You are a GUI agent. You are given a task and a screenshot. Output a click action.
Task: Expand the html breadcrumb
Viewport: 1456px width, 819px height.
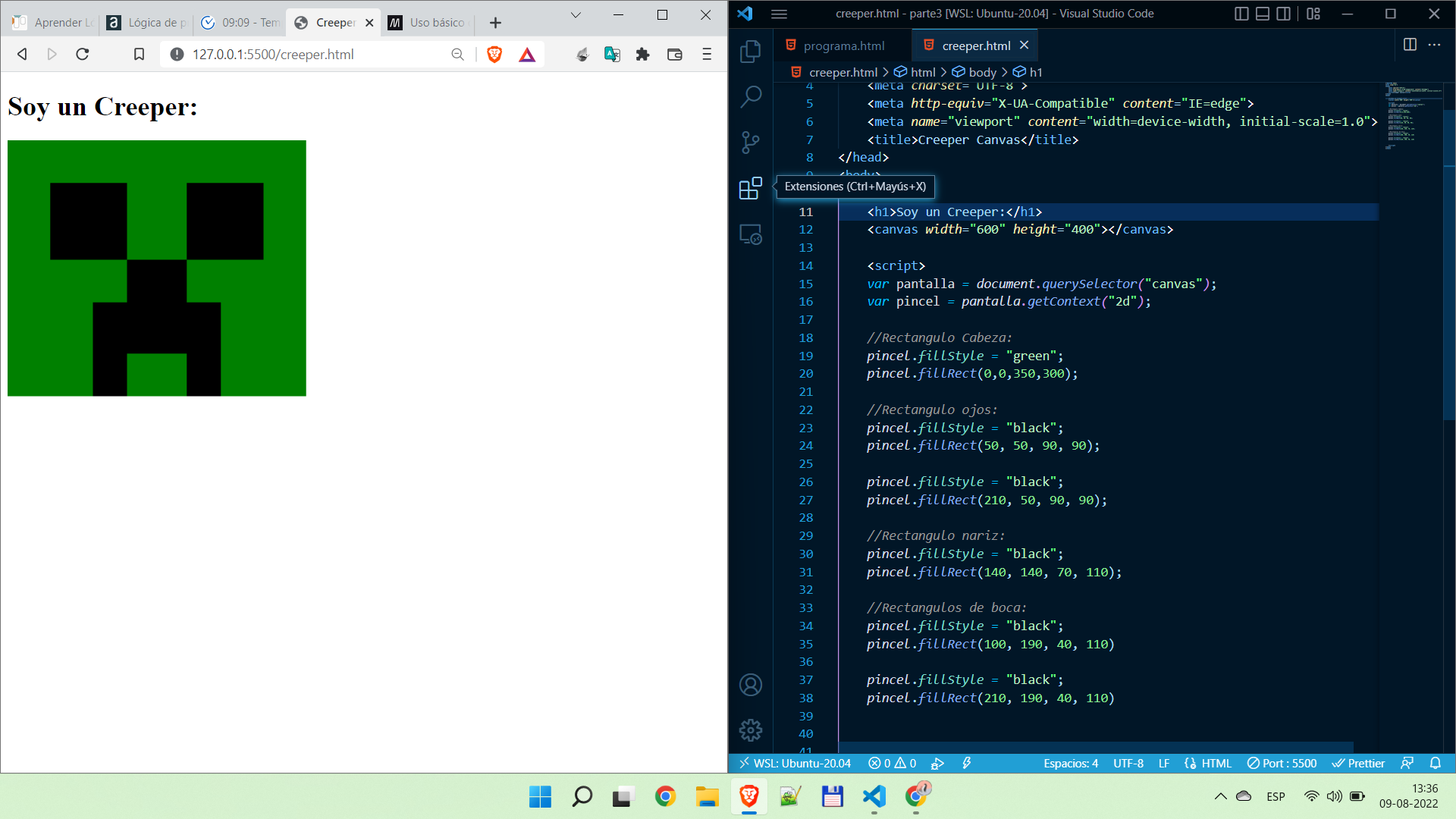(x=915, y=72)
